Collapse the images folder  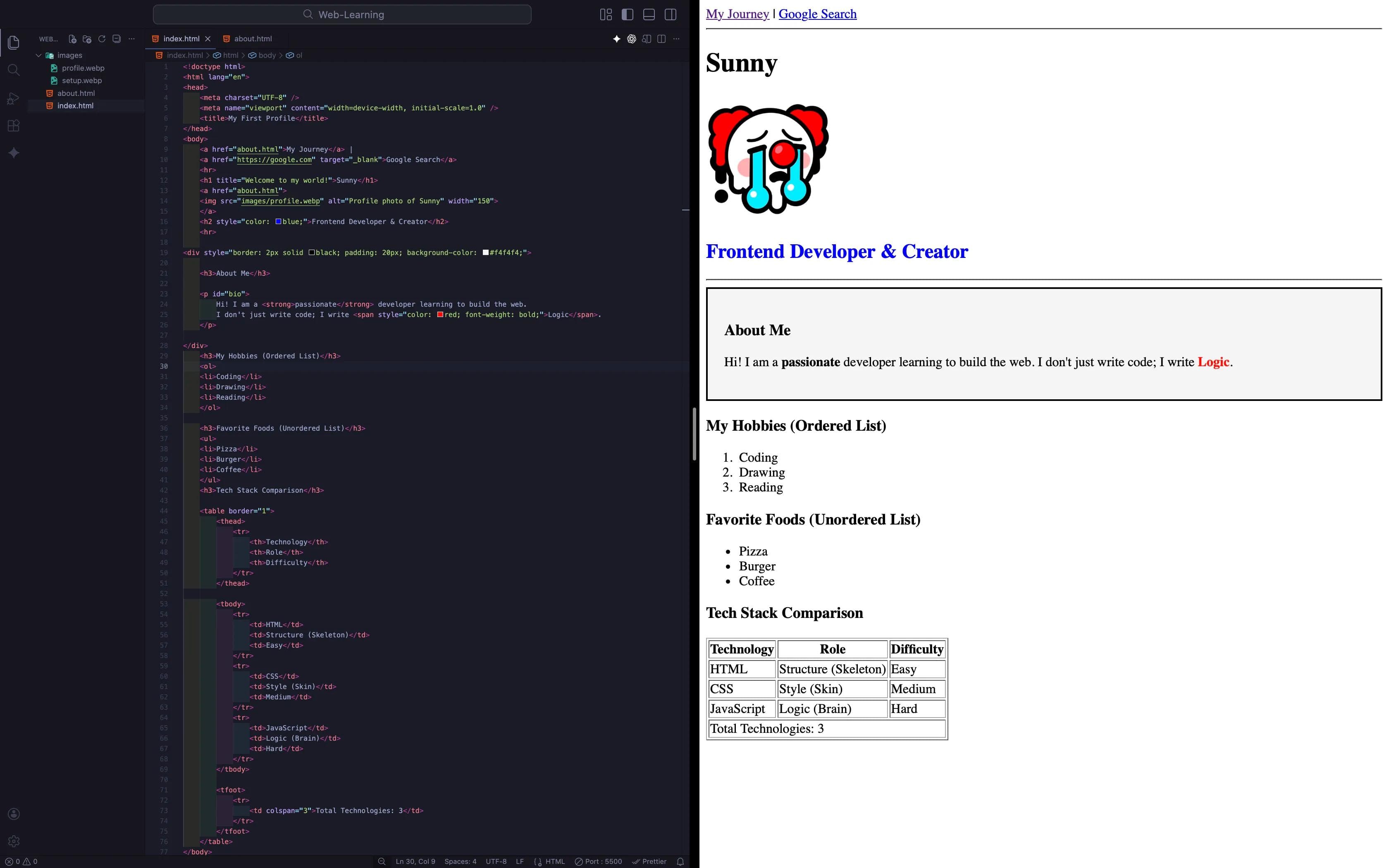click(x=38, y=56)
